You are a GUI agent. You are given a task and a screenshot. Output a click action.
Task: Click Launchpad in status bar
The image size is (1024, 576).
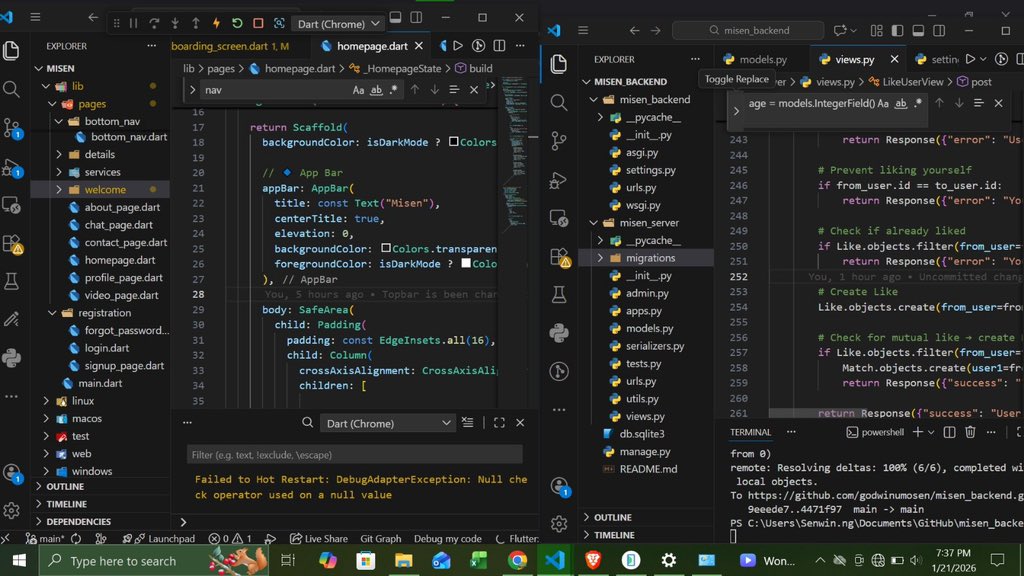[x=165, y=539]
